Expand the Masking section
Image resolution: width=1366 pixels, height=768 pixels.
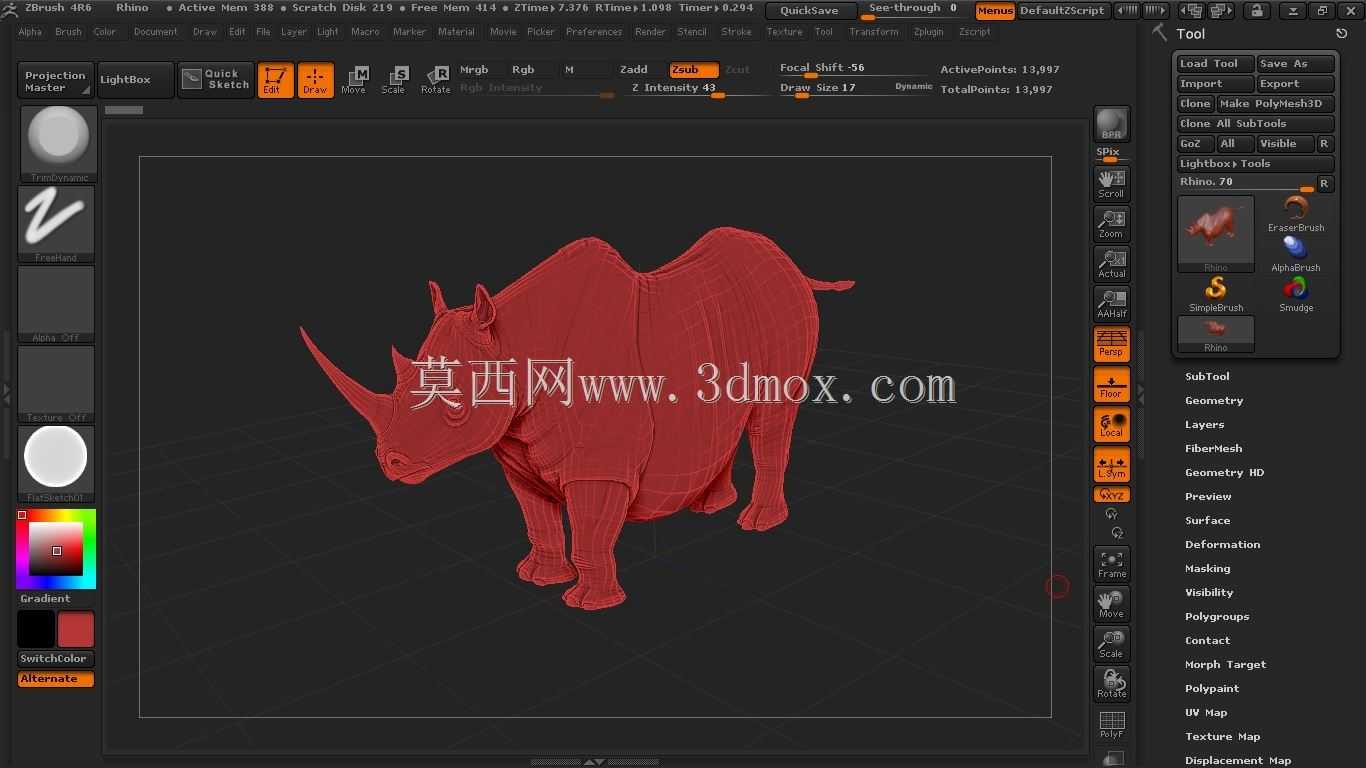1207,569
